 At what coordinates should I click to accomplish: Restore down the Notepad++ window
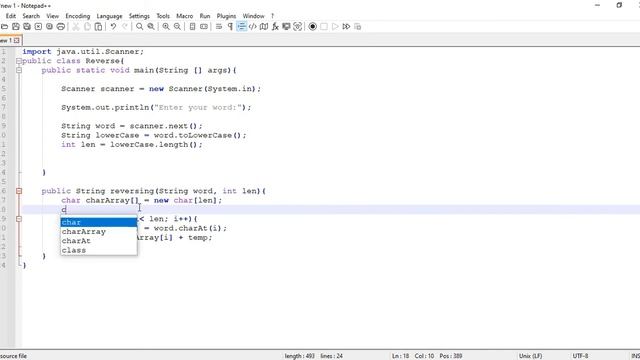(x=619, y=5)
